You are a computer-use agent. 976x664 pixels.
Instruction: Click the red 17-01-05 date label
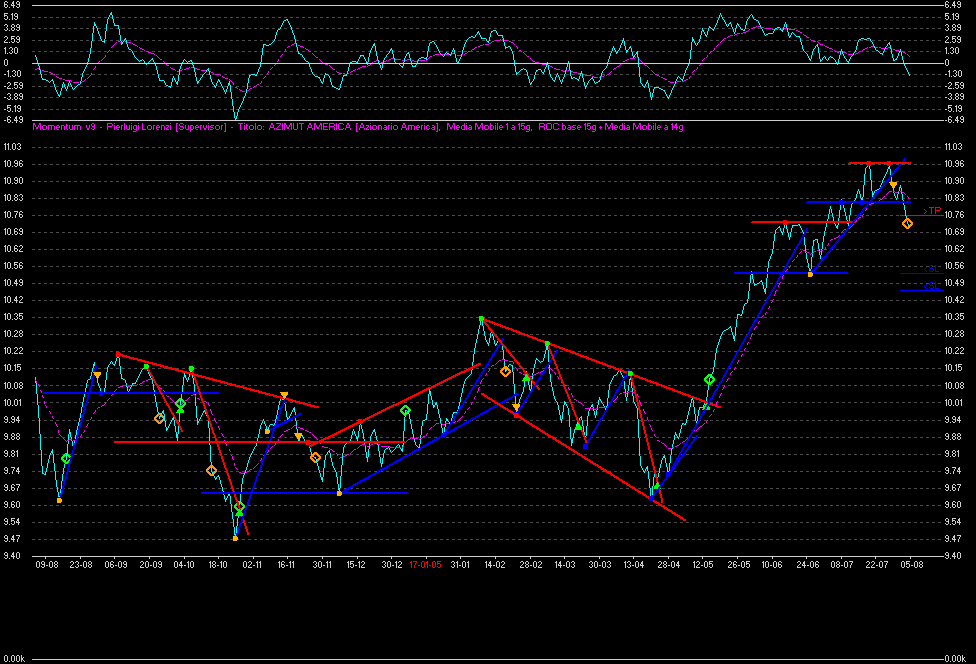(425, 564)
